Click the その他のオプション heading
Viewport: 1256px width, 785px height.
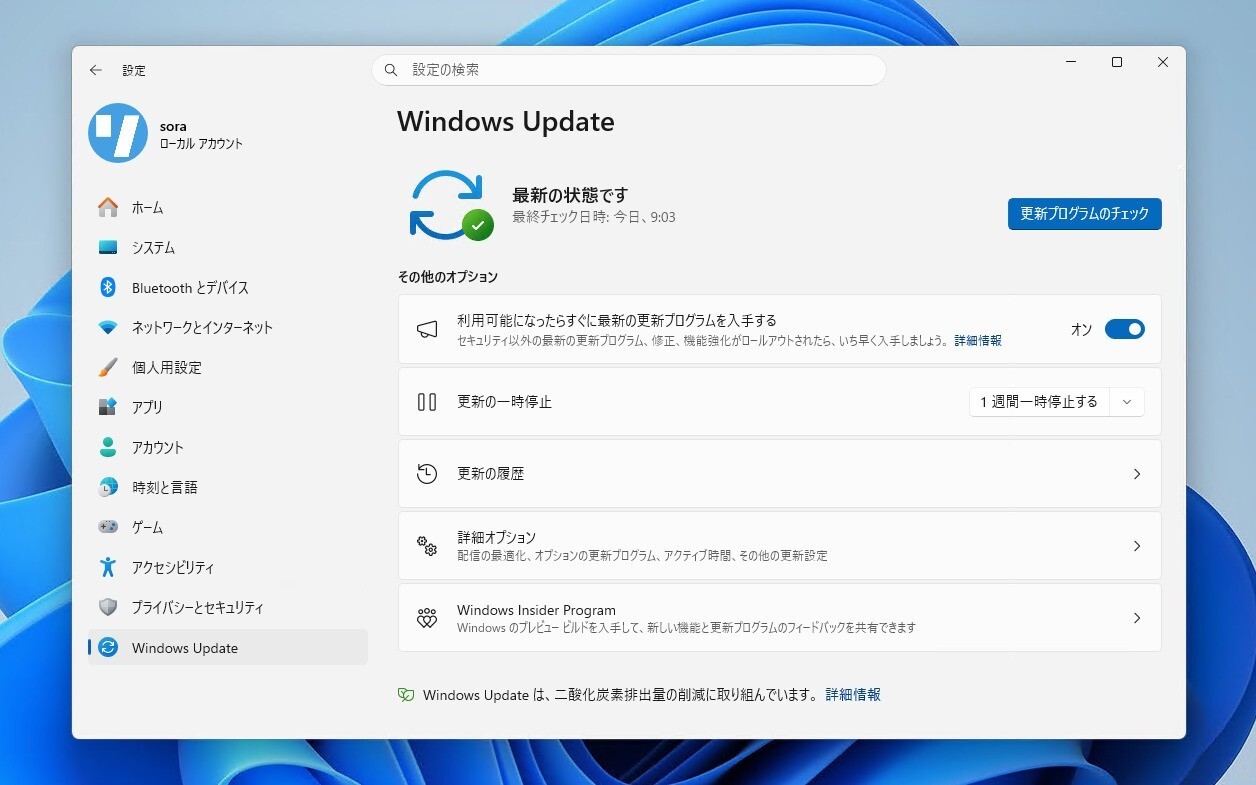448,277
